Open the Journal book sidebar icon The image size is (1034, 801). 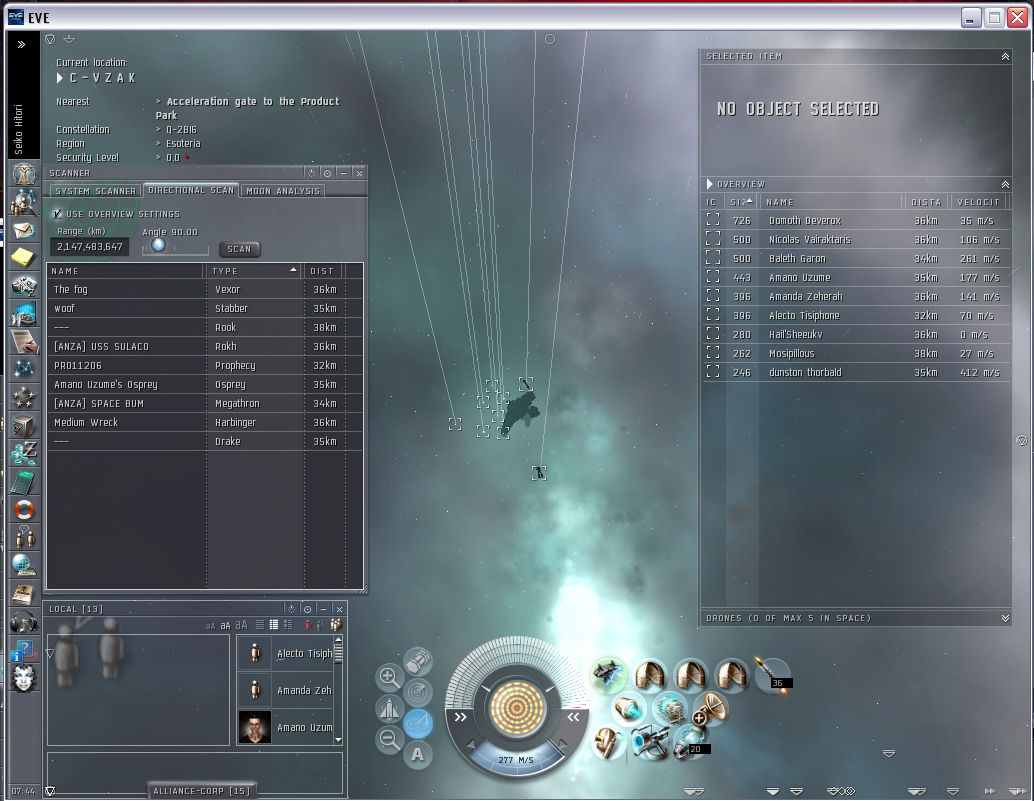click(x=24, y=593)
